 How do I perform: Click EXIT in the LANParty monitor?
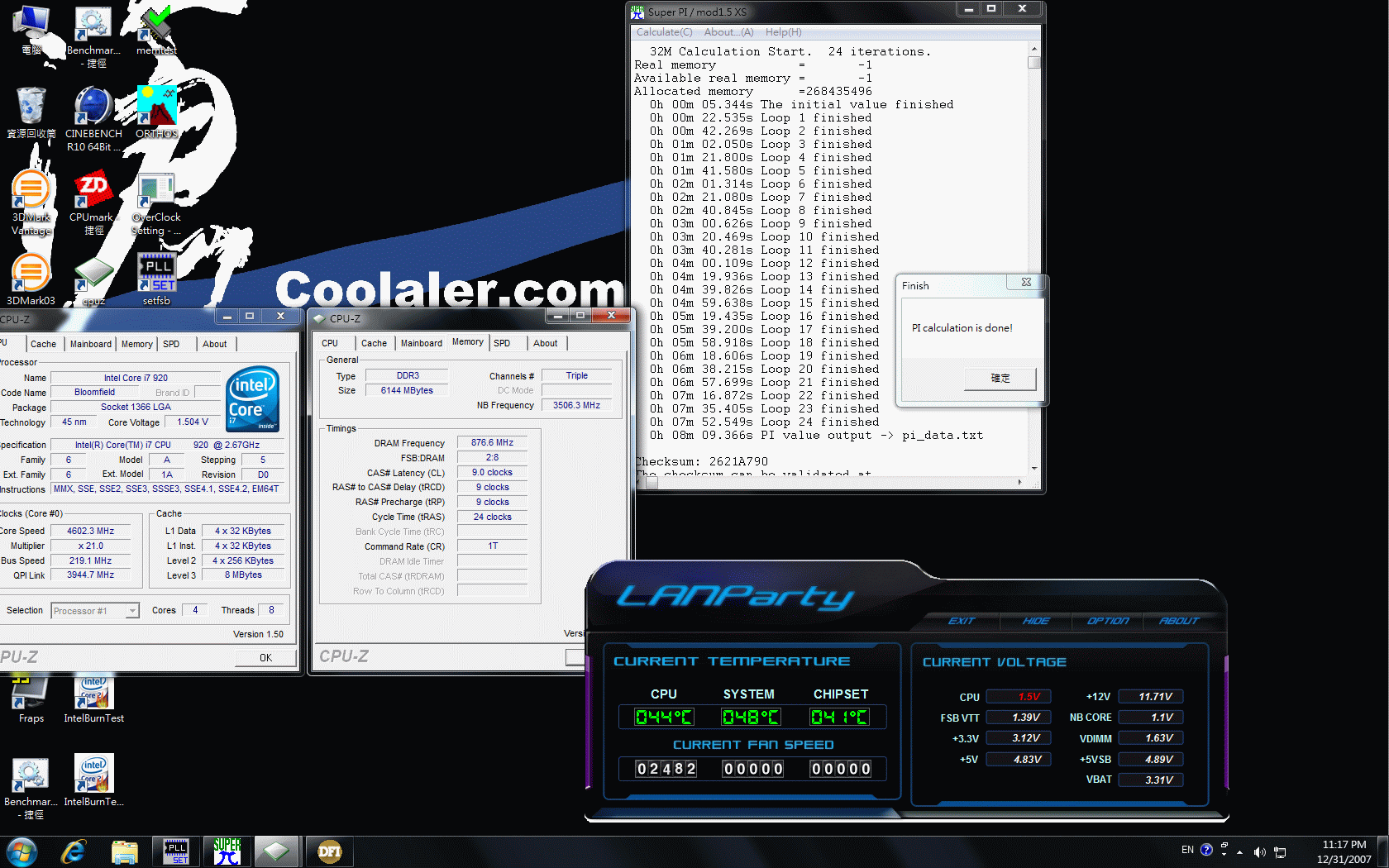[x=962, y=621]
